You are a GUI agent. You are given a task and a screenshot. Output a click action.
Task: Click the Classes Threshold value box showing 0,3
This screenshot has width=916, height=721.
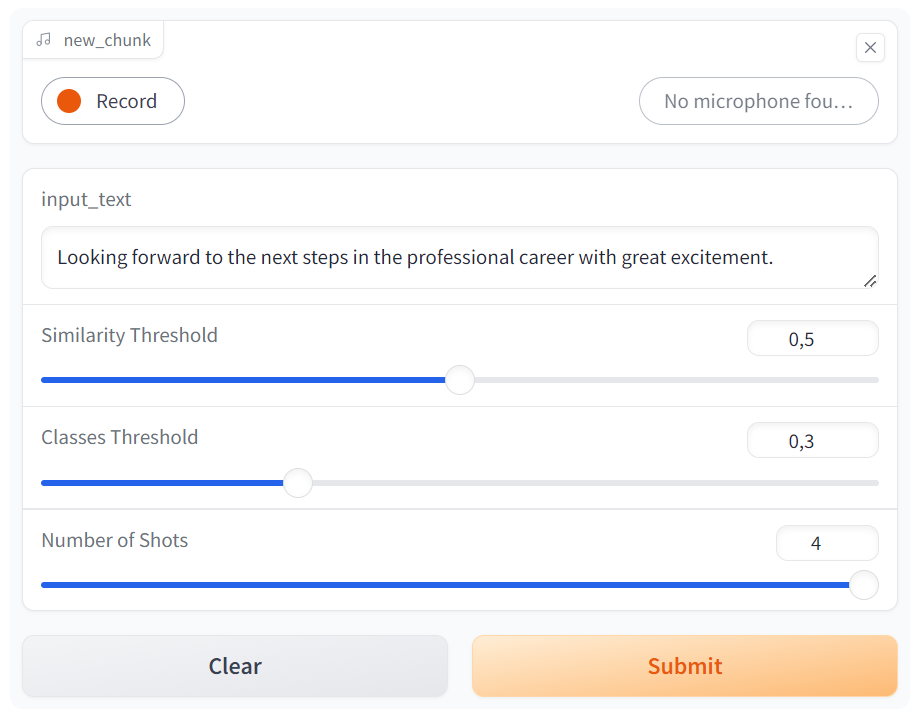click(x=812, y=441)
